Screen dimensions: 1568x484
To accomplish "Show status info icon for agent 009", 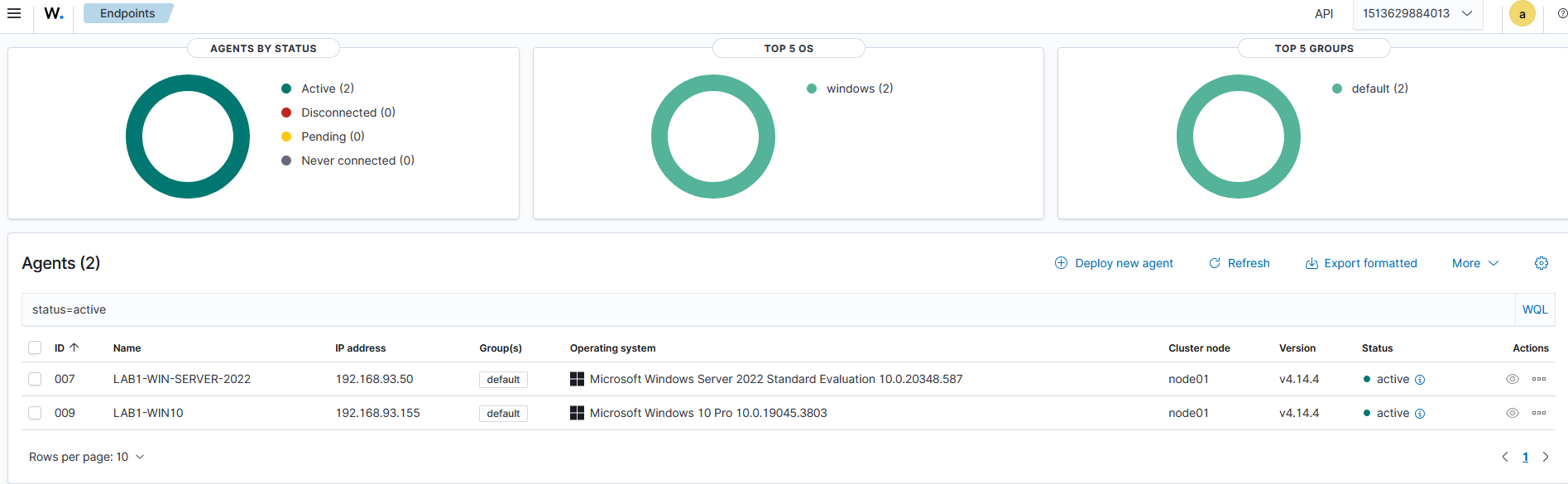I will [1420, 414].
